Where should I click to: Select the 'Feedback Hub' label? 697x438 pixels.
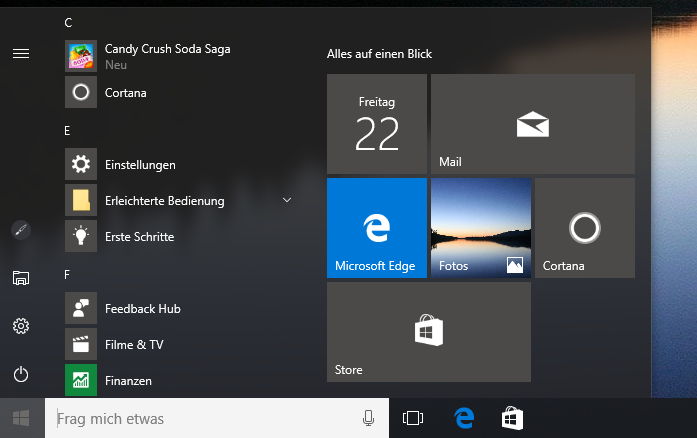[x=143, y=309]
